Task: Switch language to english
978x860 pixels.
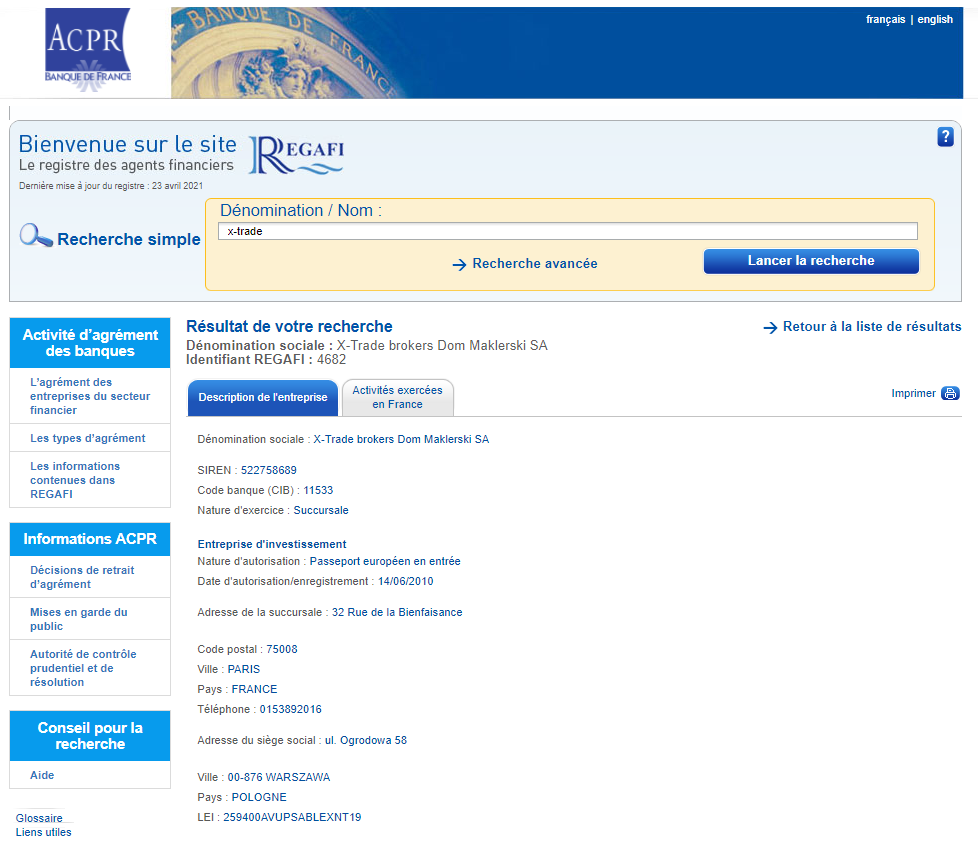Action: pyautogui.click(x=935, y=19)
